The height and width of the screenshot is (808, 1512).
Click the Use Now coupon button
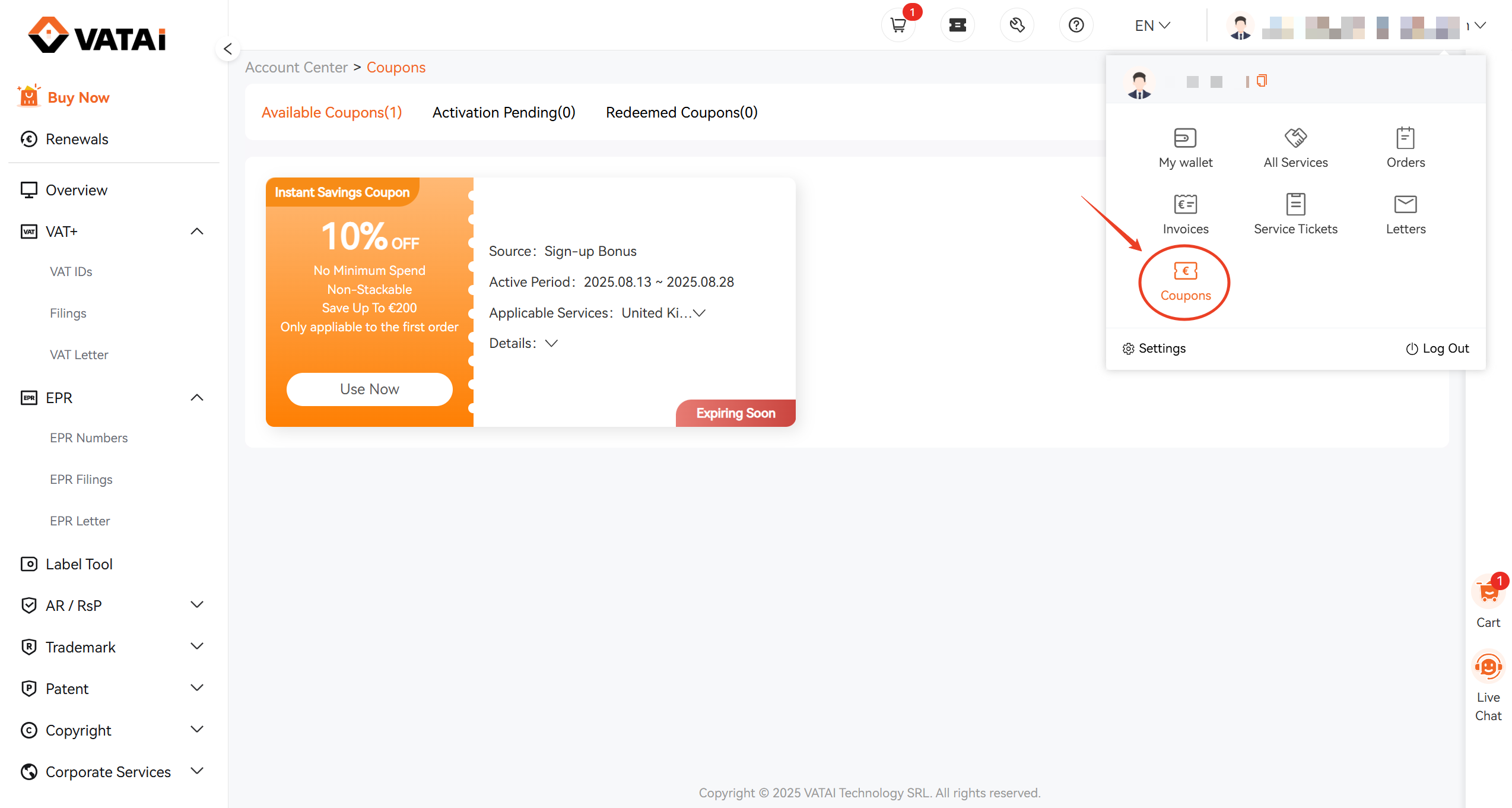(369, 389)
